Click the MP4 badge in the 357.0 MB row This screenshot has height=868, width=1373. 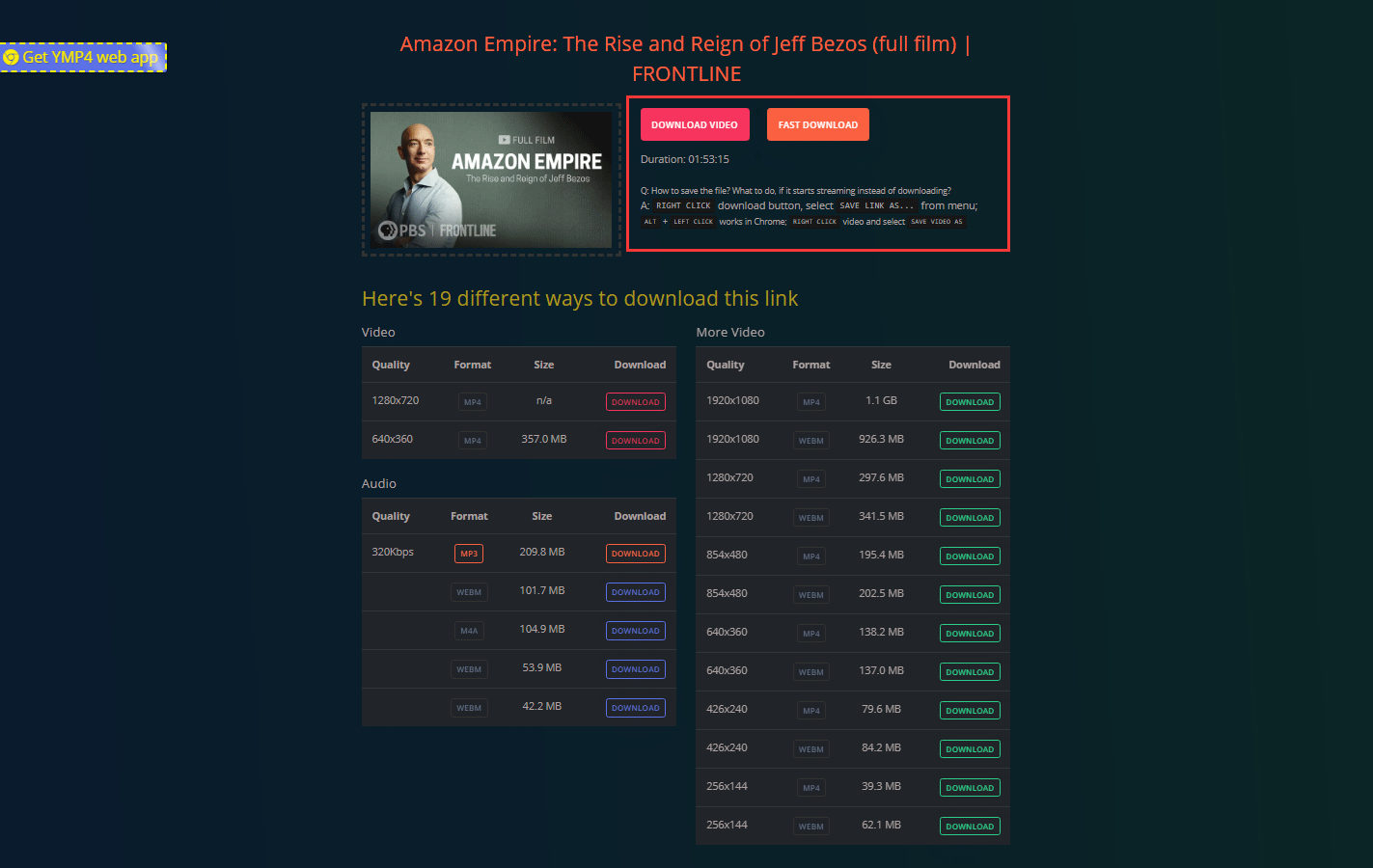[473, 441]
